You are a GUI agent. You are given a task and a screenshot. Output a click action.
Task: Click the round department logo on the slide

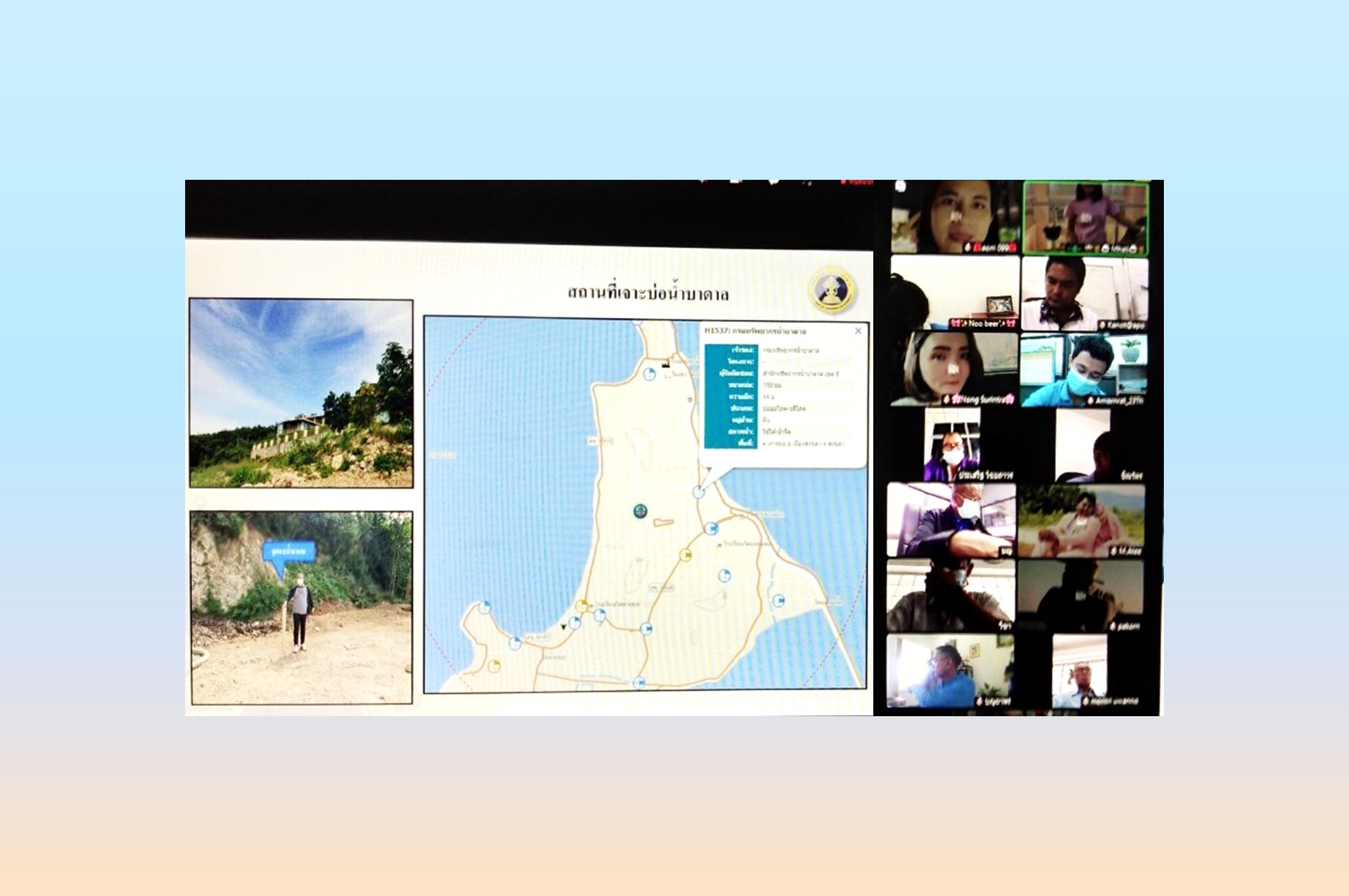[x=832, y=290]
